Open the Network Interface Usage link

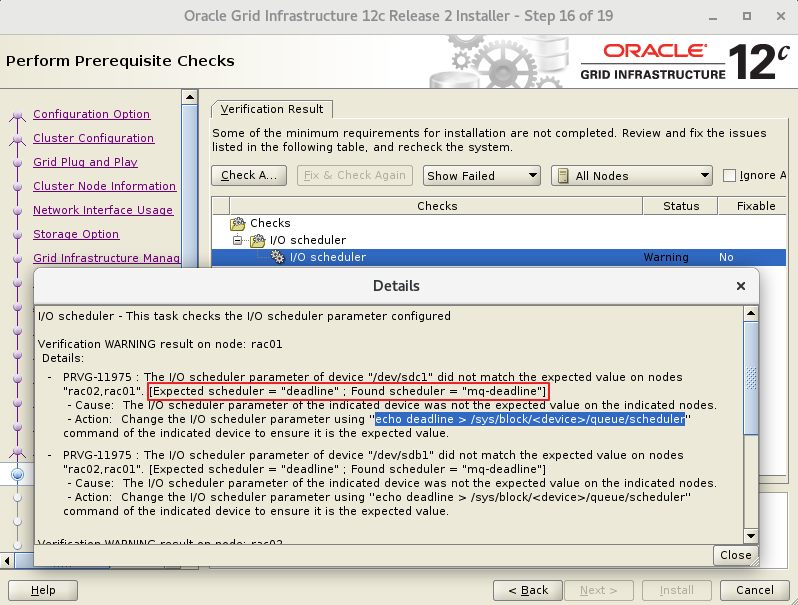point(103,210)
